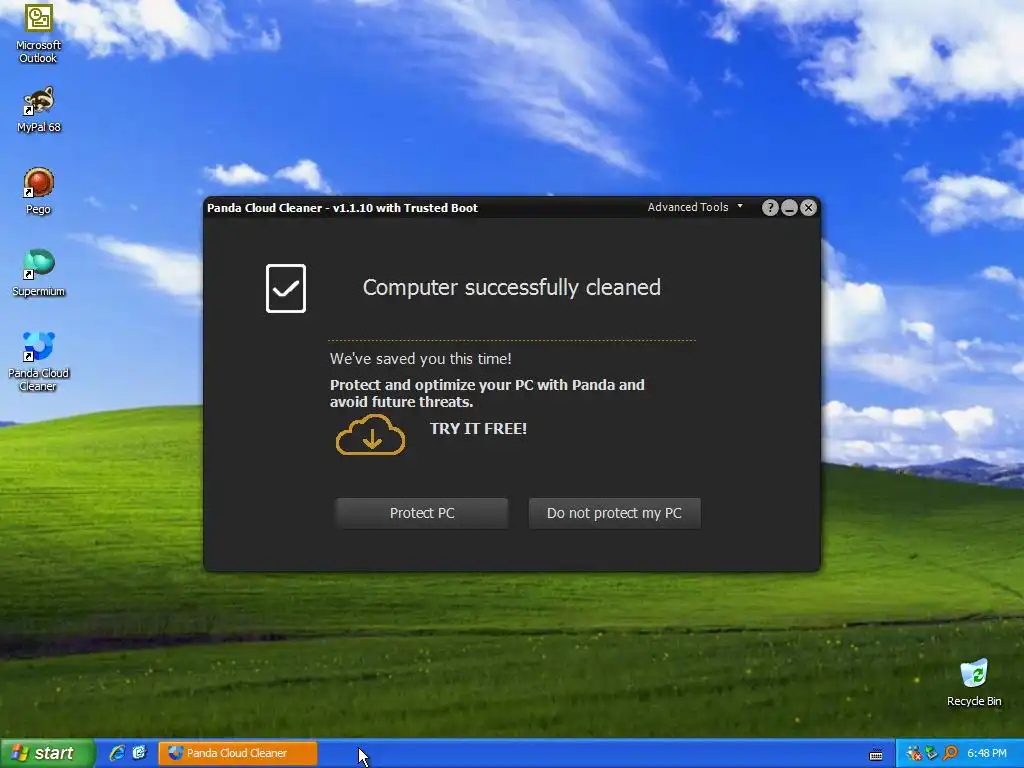
Task: Click the 'We've saved you this time!' text
Action: pos(421,359)
